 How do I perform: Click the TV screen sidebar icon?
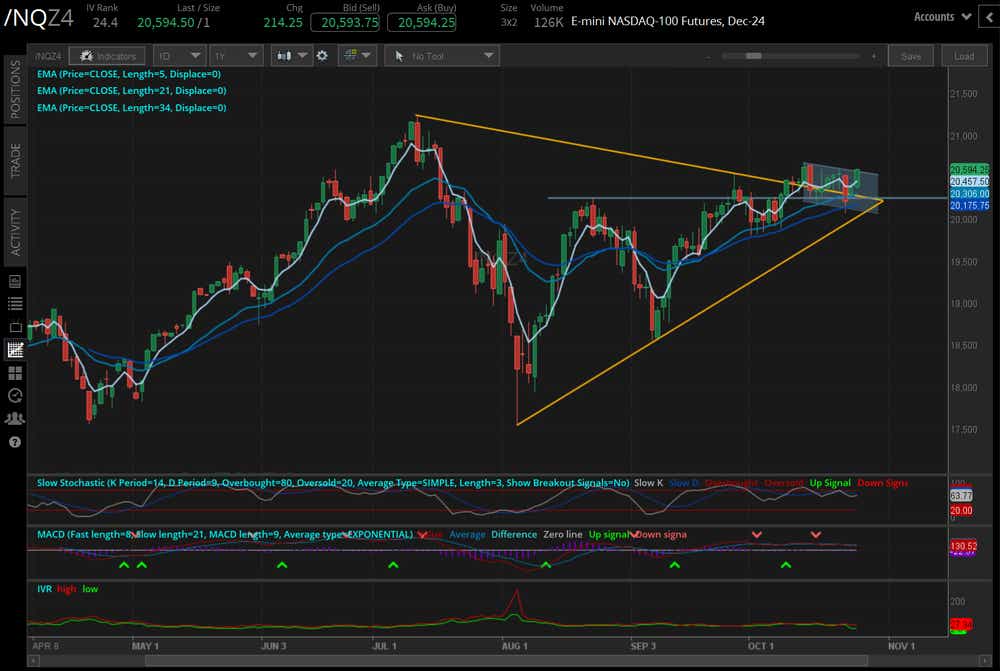coord(15,327)
